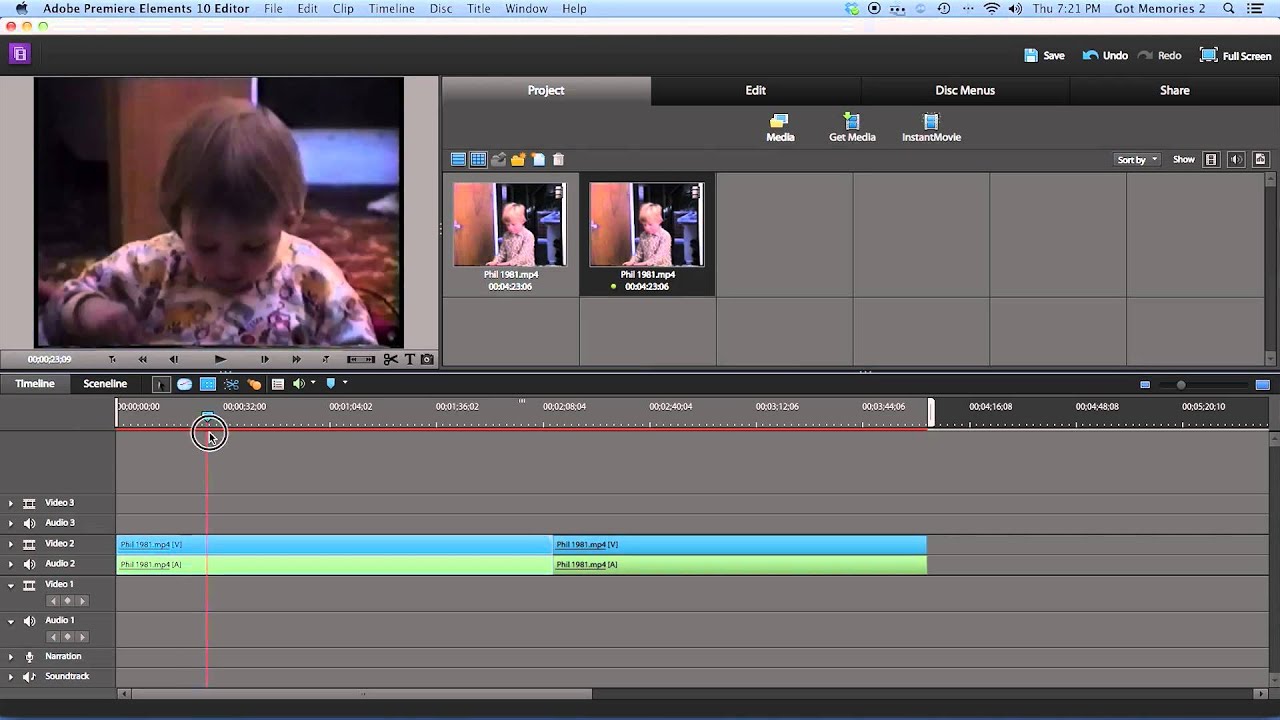This screenshot has width=1280, height=720.
Task: Fast forward the preview playback
Action: pyautogui.click(x=296, y=359)
